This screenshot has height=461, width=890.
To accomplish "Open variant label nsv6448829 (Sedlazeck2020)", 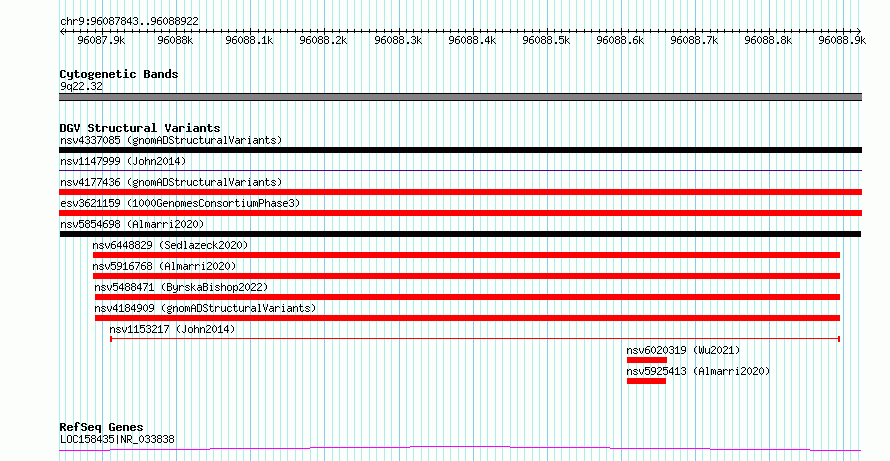I will (170, 245).
